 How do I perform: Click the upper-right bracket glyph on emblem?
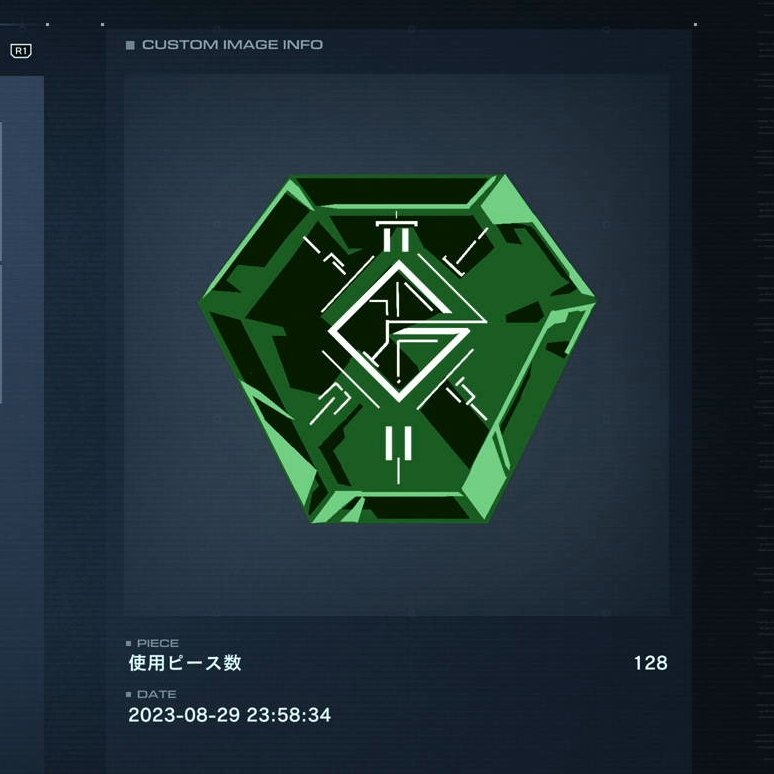click(x=466, y=252)
